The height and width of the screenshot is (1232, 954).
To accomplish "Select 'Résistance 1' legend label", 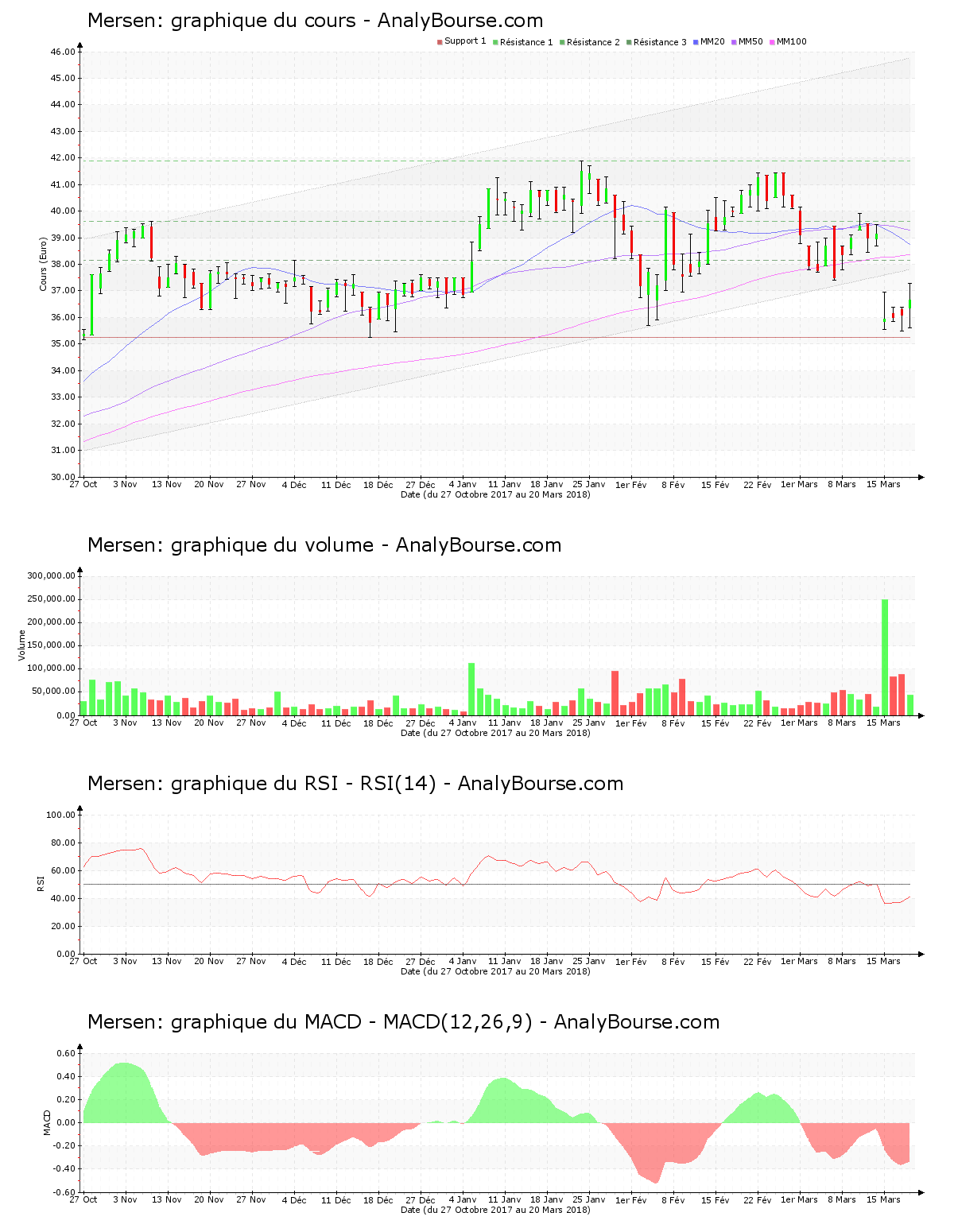I will (x=526, y=42).
